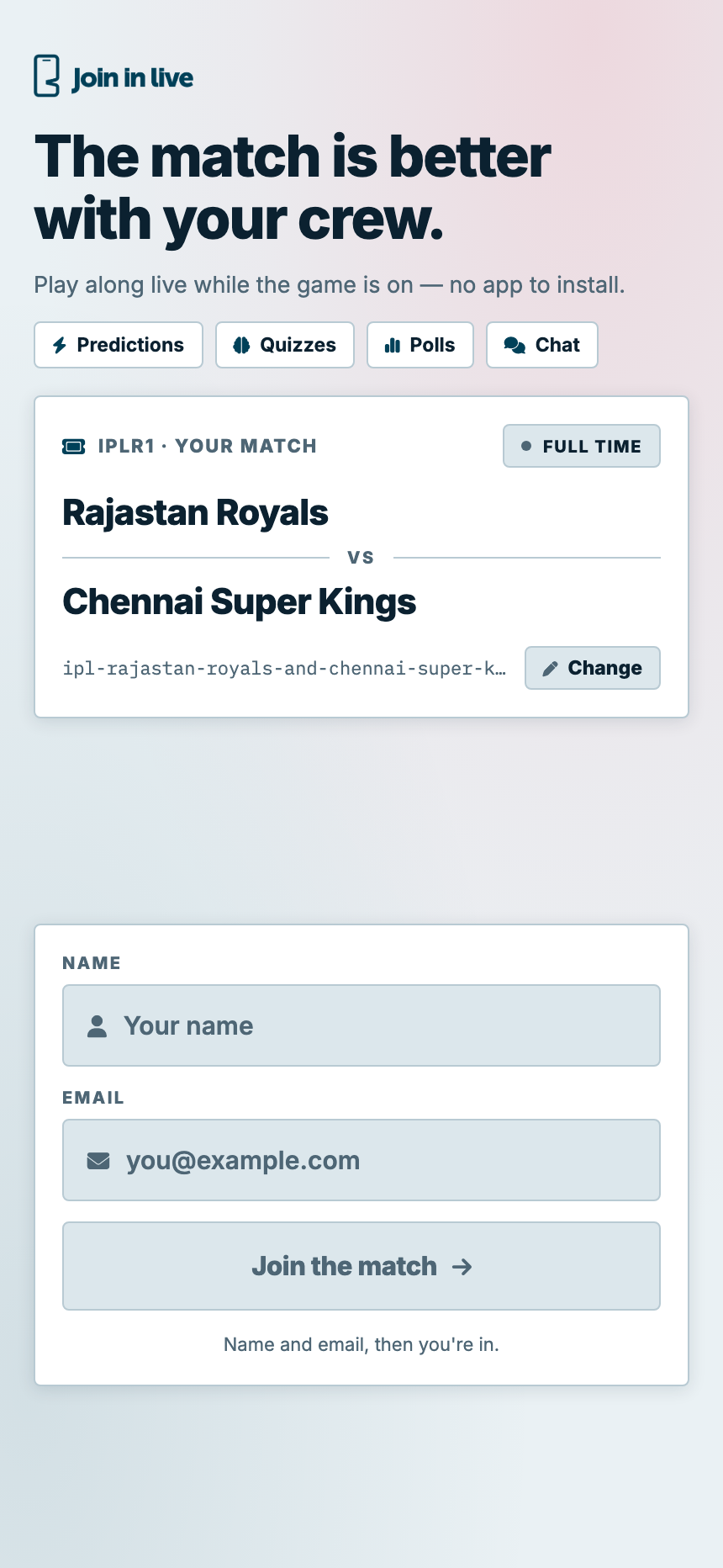
Task: Click the Join the match button
Action: point(361,1266)
